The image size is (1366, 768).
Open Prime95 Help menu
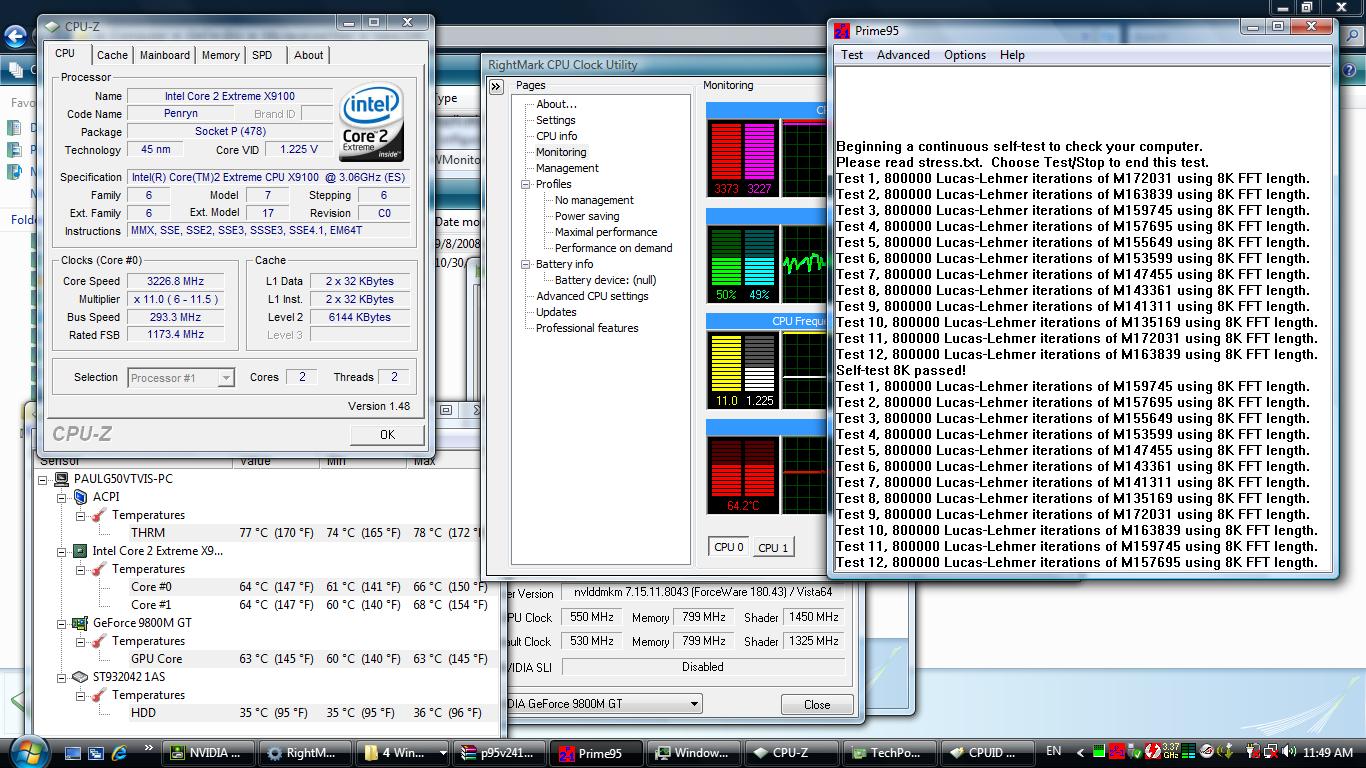click(1012, 55)
